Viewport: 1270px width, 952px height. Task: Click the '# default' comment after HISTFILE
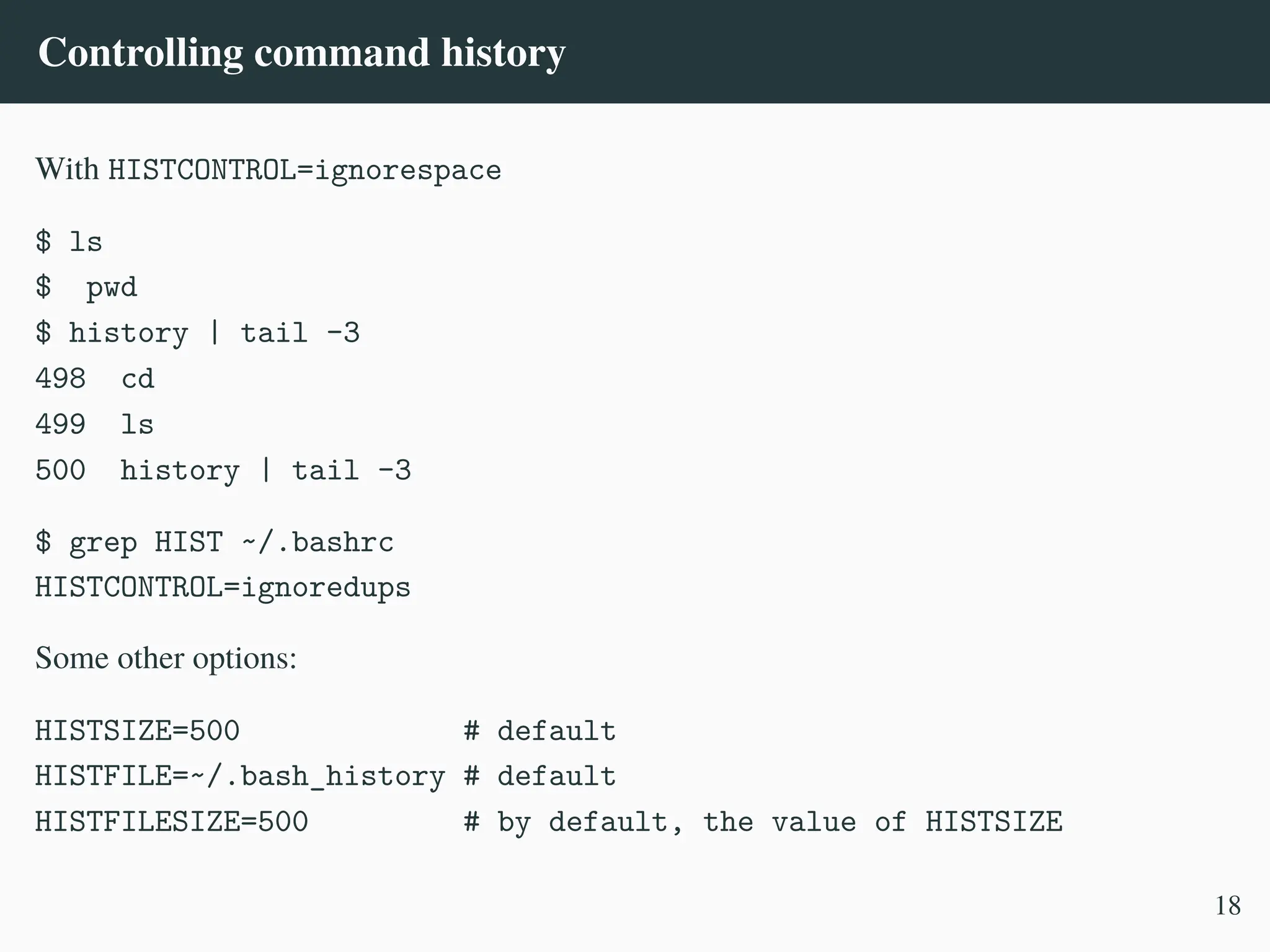(x=540, y=777)
